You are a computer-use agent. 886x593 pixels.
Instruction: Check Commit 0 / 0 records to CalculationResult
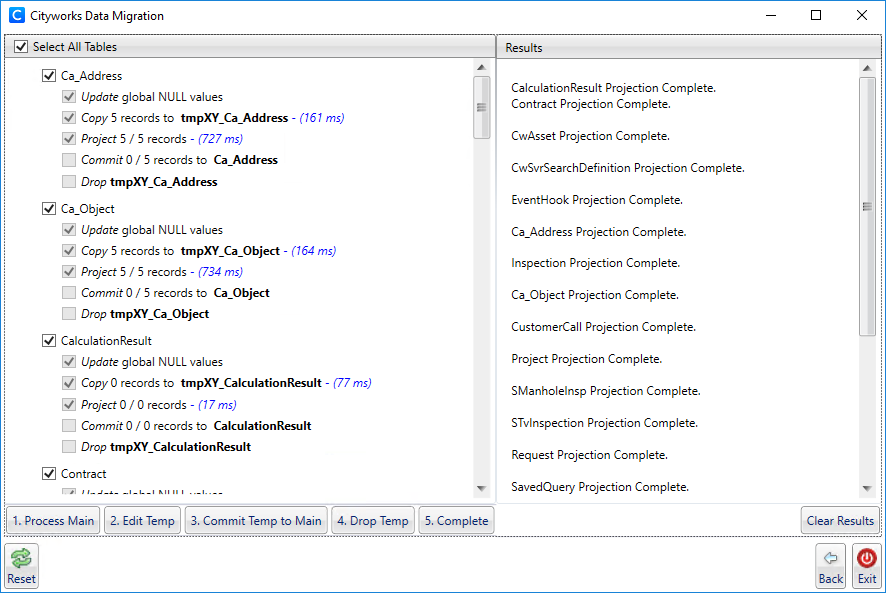tap(69, 426)
